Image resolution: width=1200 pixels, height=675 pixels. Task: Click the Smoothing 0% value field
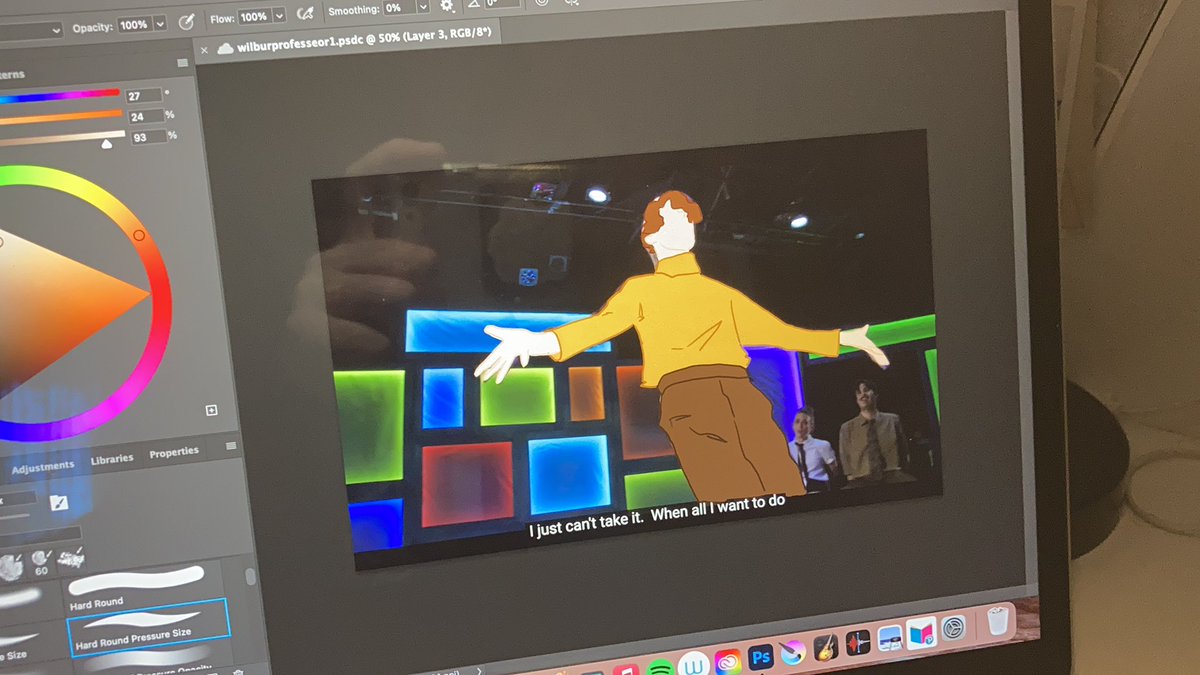point(400,8)
